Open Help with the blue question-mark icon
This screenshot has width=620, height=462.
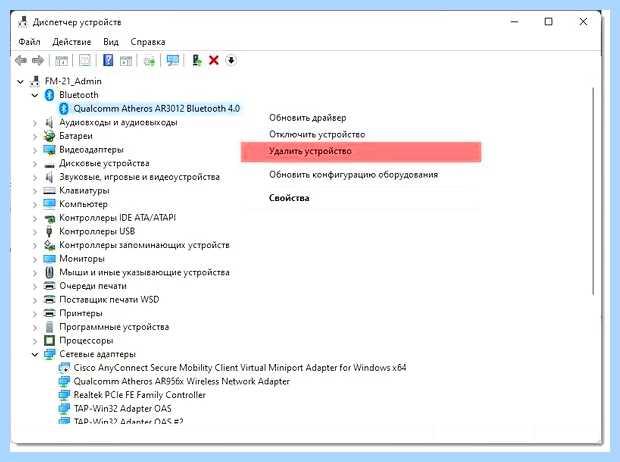coord(108,61)
